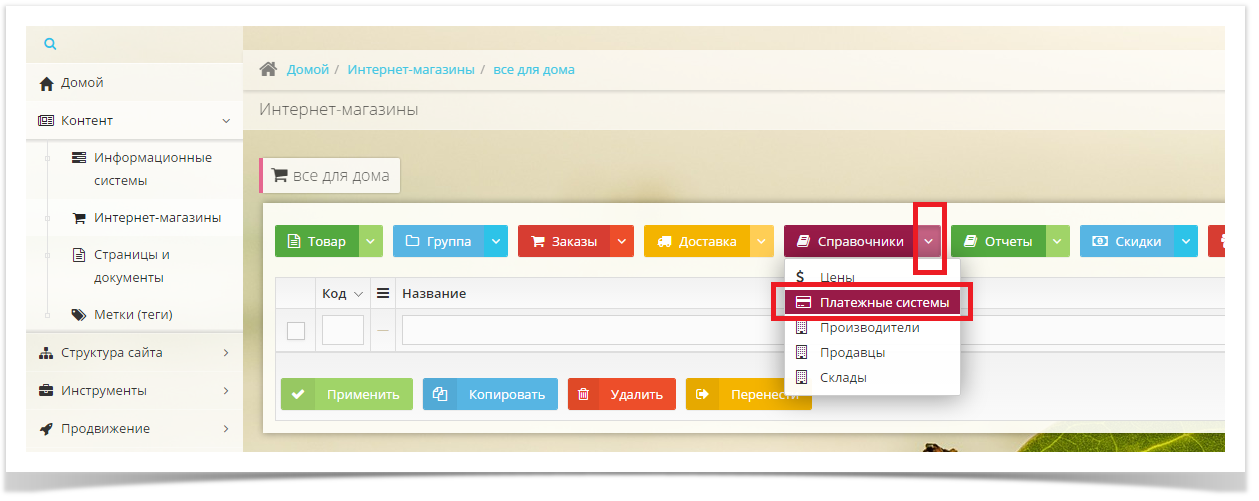
Task: Open the Заказы dropdown arrow
Action: coord(622,241)
